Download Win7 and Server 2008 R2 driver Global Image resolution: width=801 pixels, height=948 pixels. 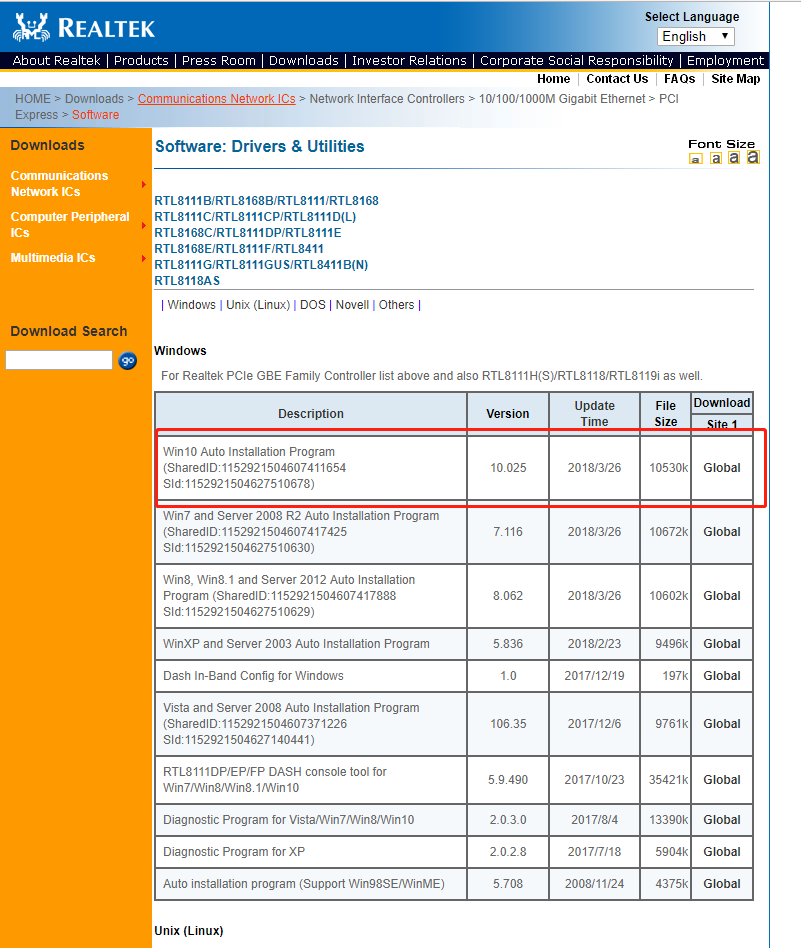point(721,532)
